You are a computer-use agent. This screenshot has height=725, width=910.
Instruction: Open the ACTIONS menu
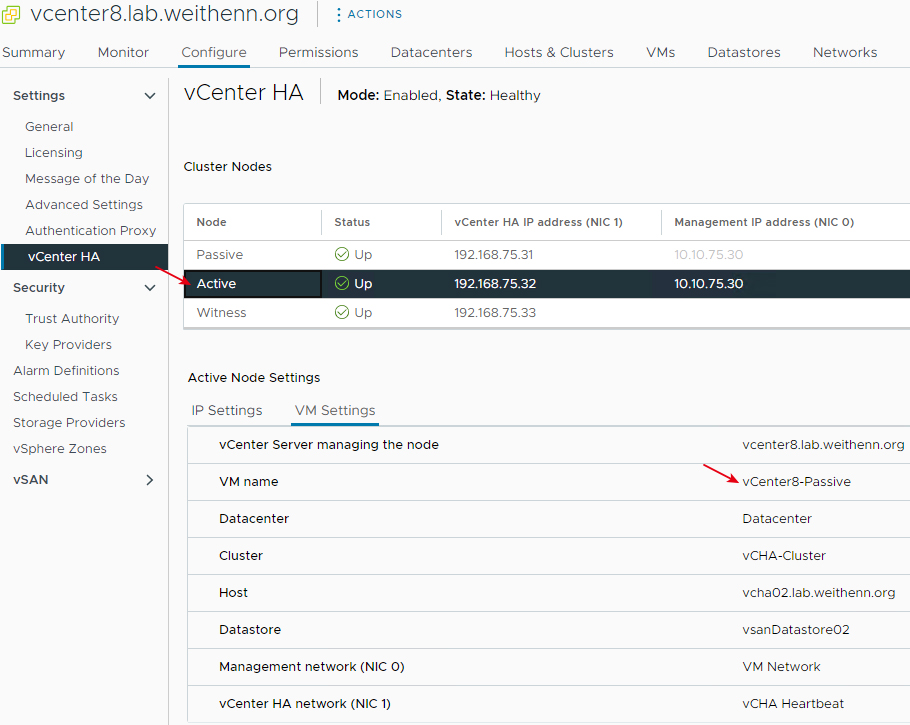pyautogui.click(x=369, y=15)
